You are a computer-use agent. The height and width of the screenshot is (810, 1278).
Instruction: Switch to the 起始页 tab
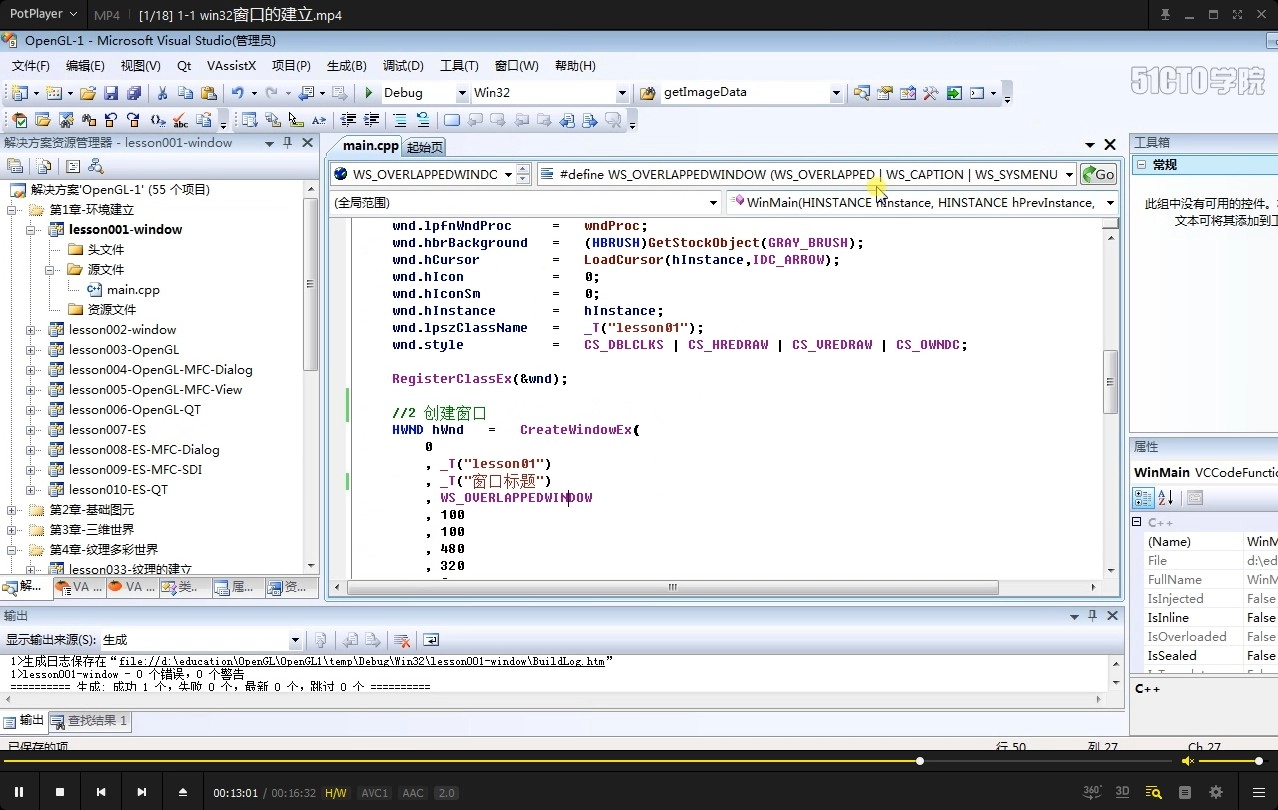point(425,147)
